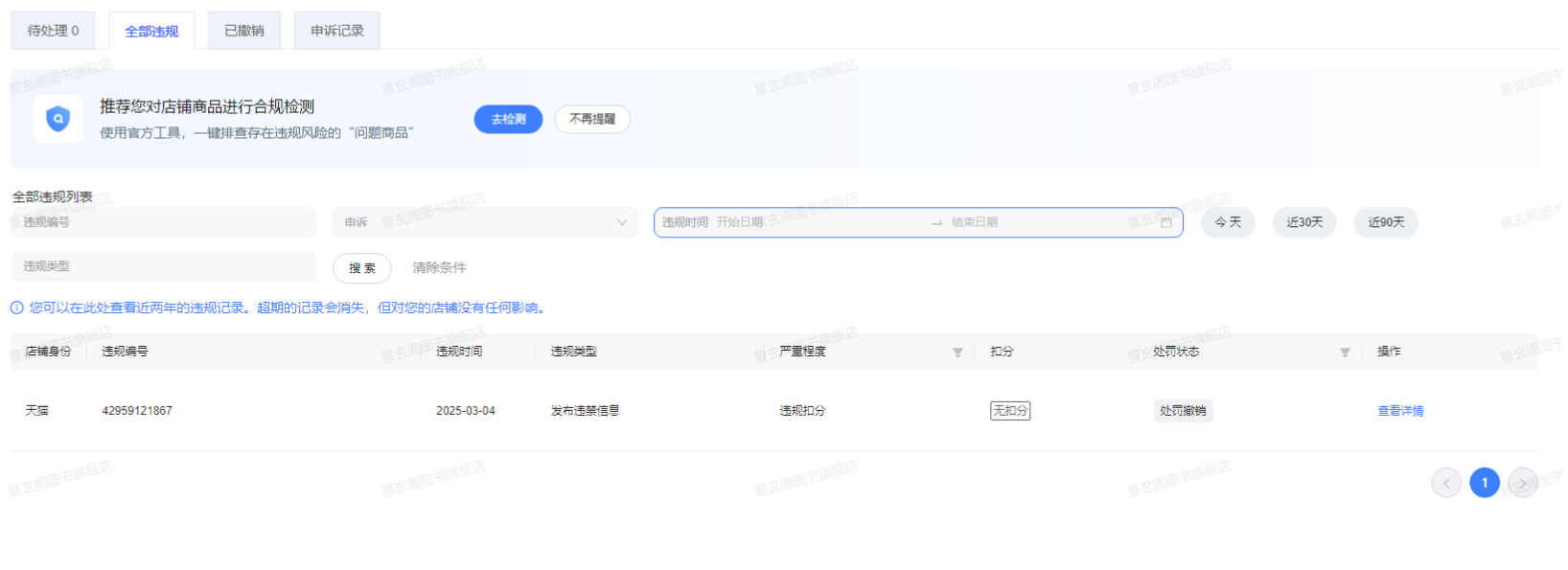The height and width of the screenshot is (570, 1568).
Task: Switch to the 待处理 tab
Action: point(53,31)
